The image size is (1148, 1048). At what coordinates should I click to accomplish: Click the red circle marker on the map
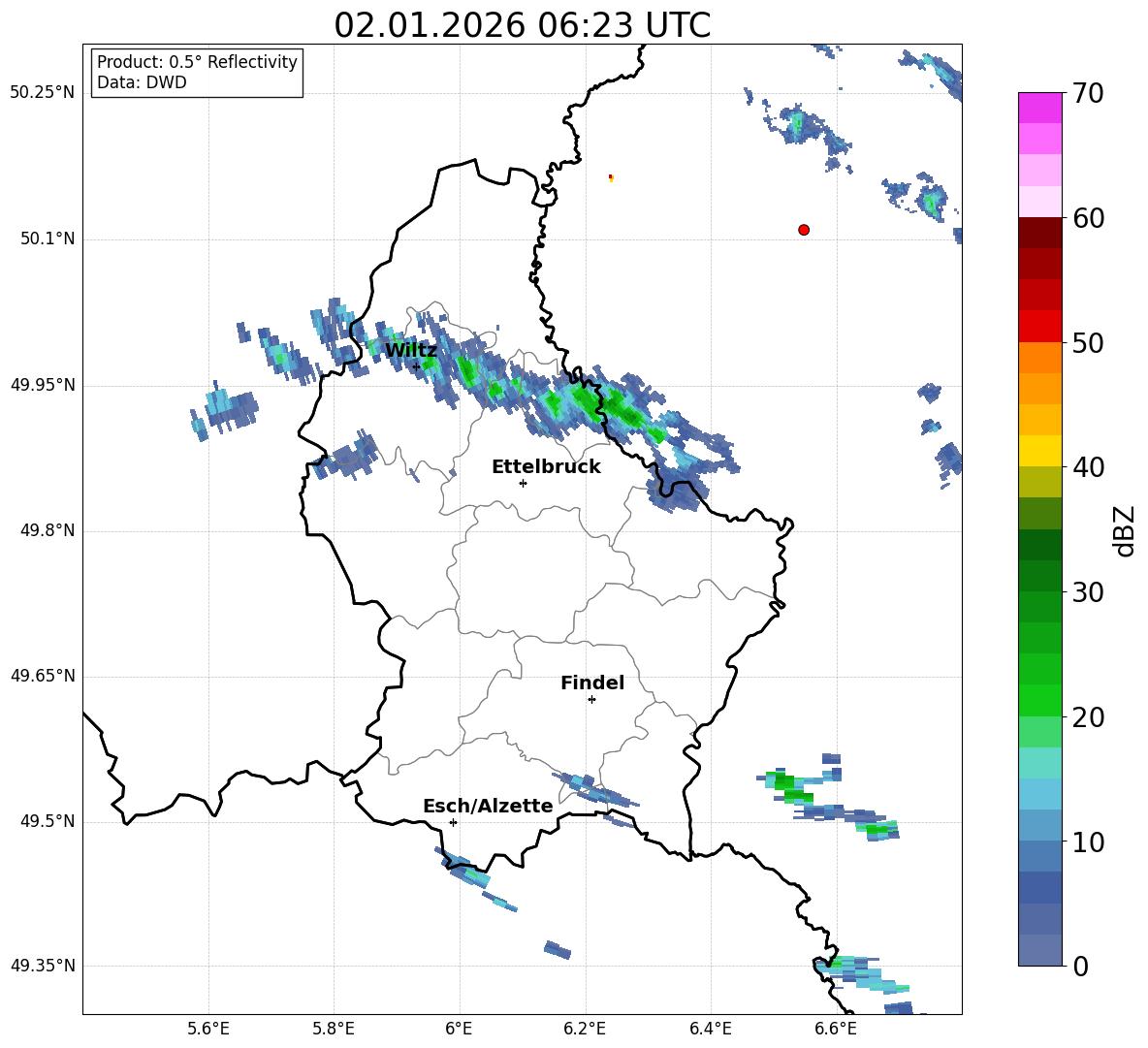pos(804,230)
